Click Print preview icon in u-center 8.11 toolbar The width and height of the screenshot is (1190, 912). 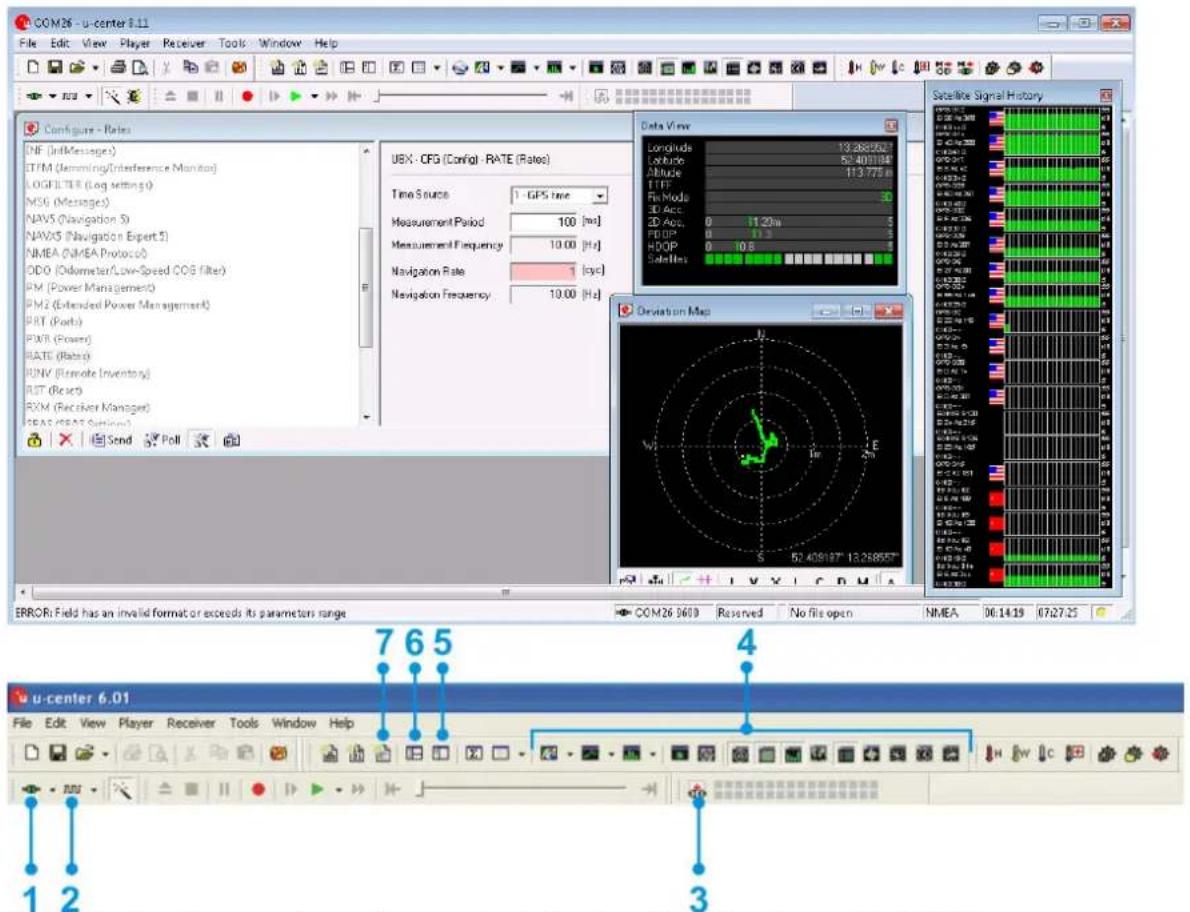(x=140, y=68)
